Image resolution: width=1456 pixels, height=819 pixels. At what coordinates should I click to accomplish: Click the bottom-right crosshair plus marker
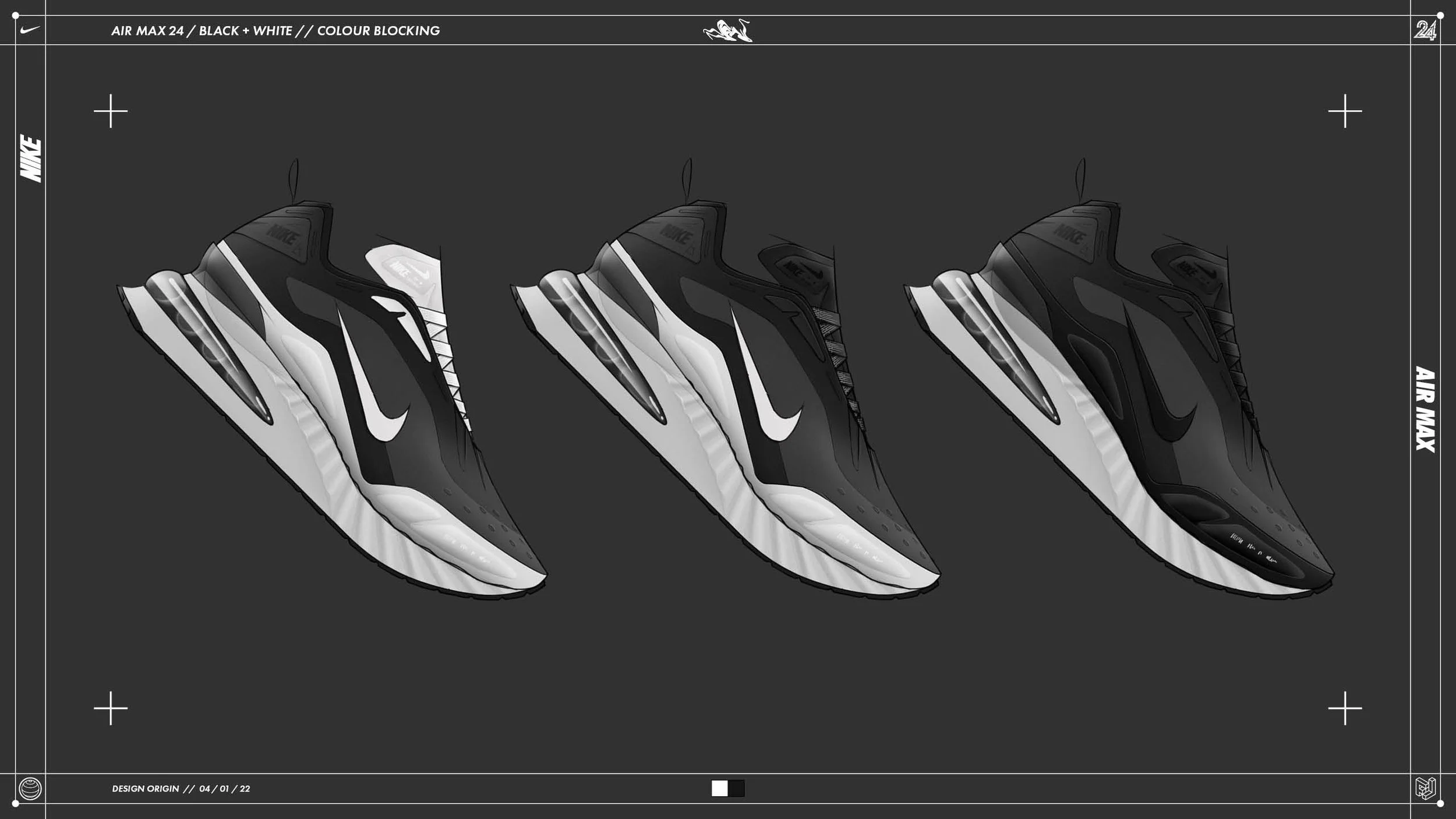1345,708
